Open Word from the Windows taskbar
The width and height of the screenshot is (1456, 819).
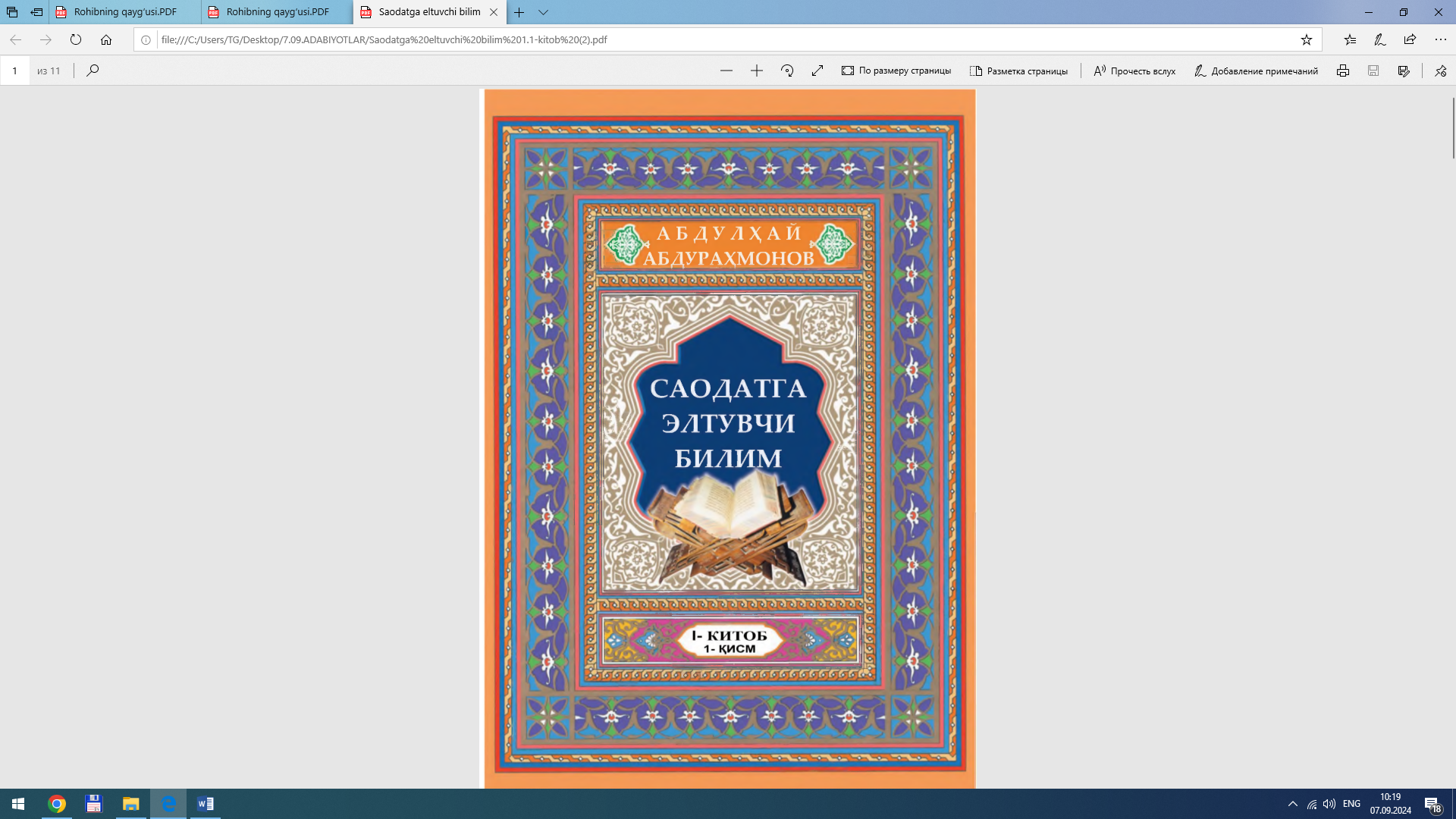pos(206,804)
